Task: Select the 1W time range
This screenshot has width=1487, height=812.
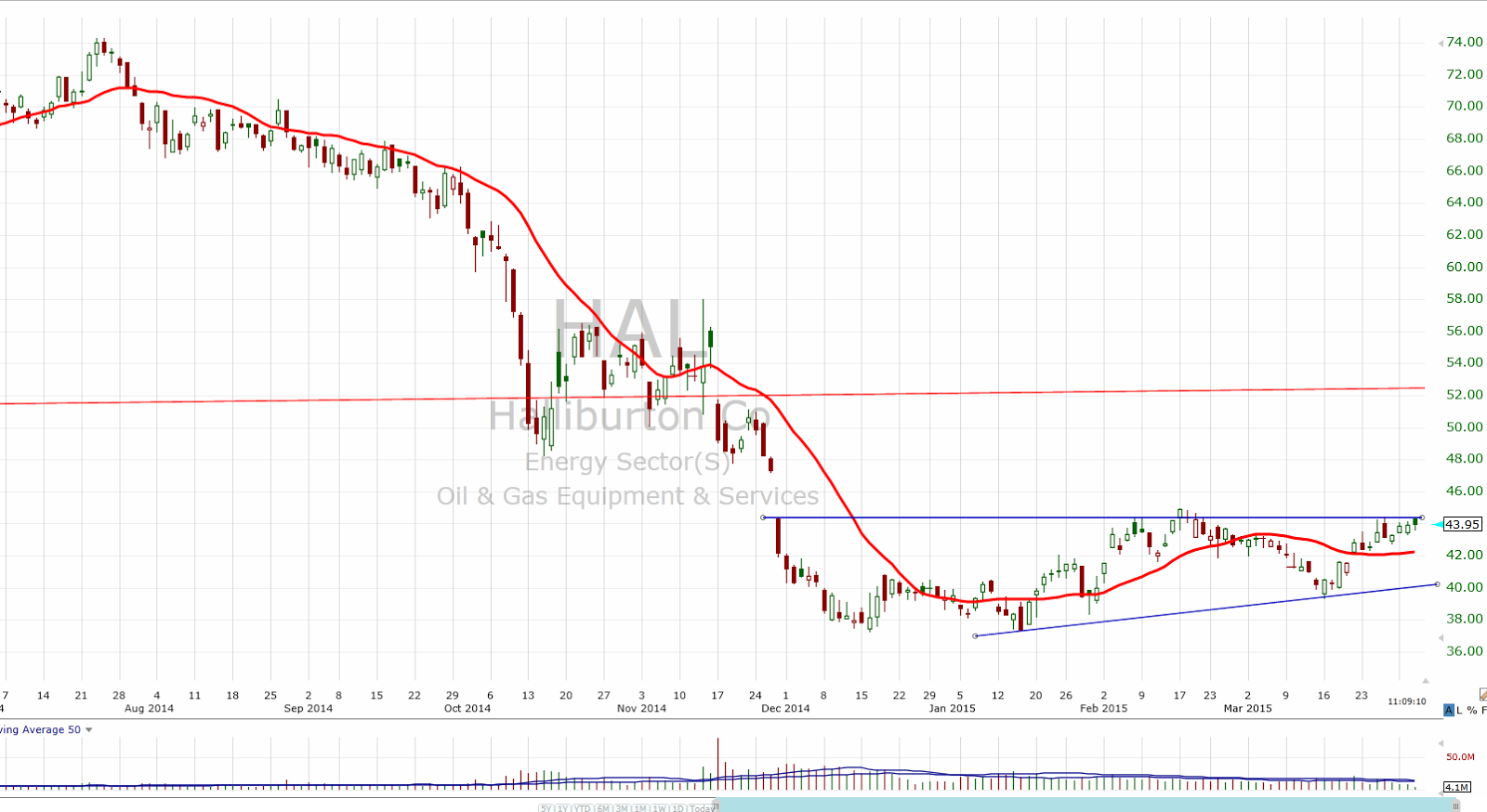Action: pos(659,808)
